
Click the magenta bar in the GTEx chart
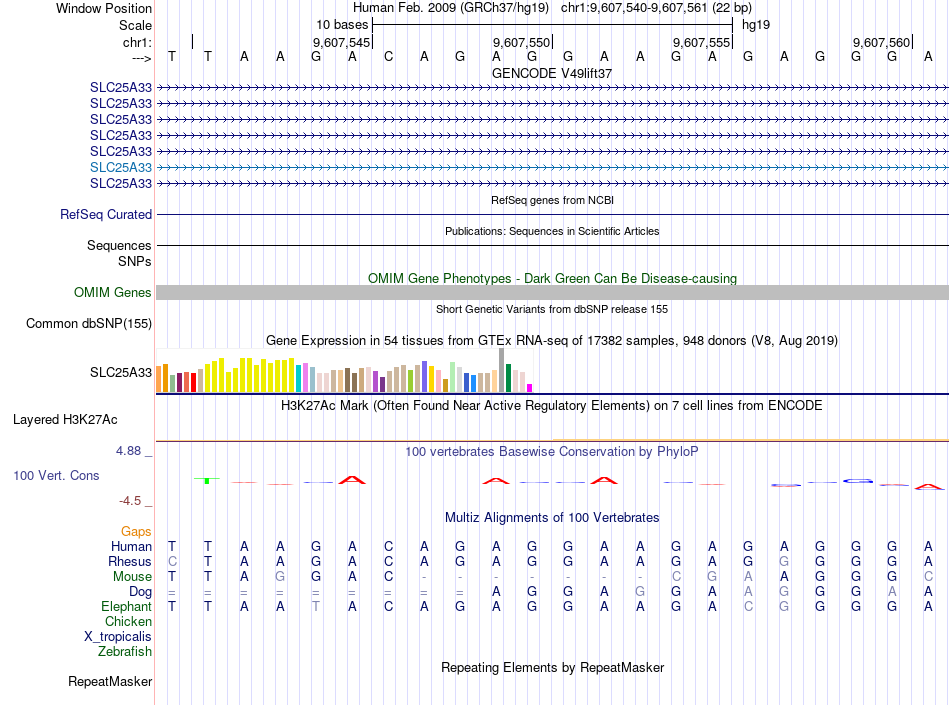[x=529, y=388]
